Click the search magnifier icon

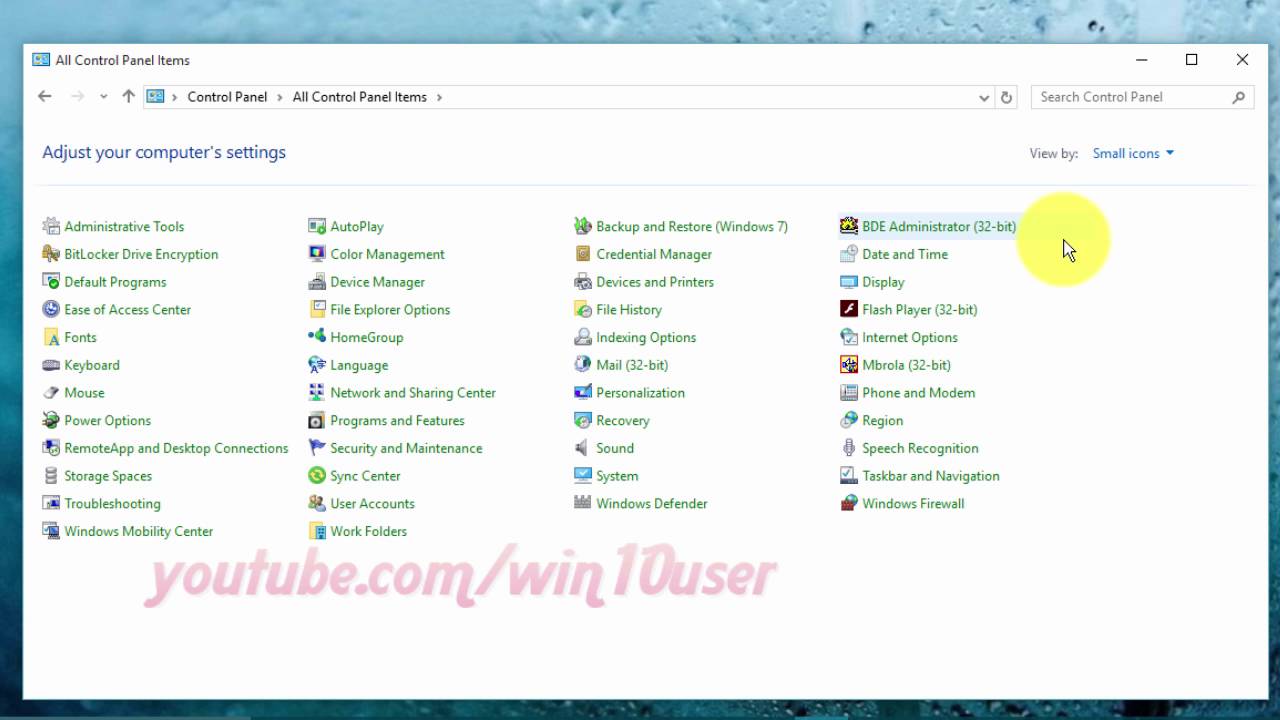pos(1238,97)
